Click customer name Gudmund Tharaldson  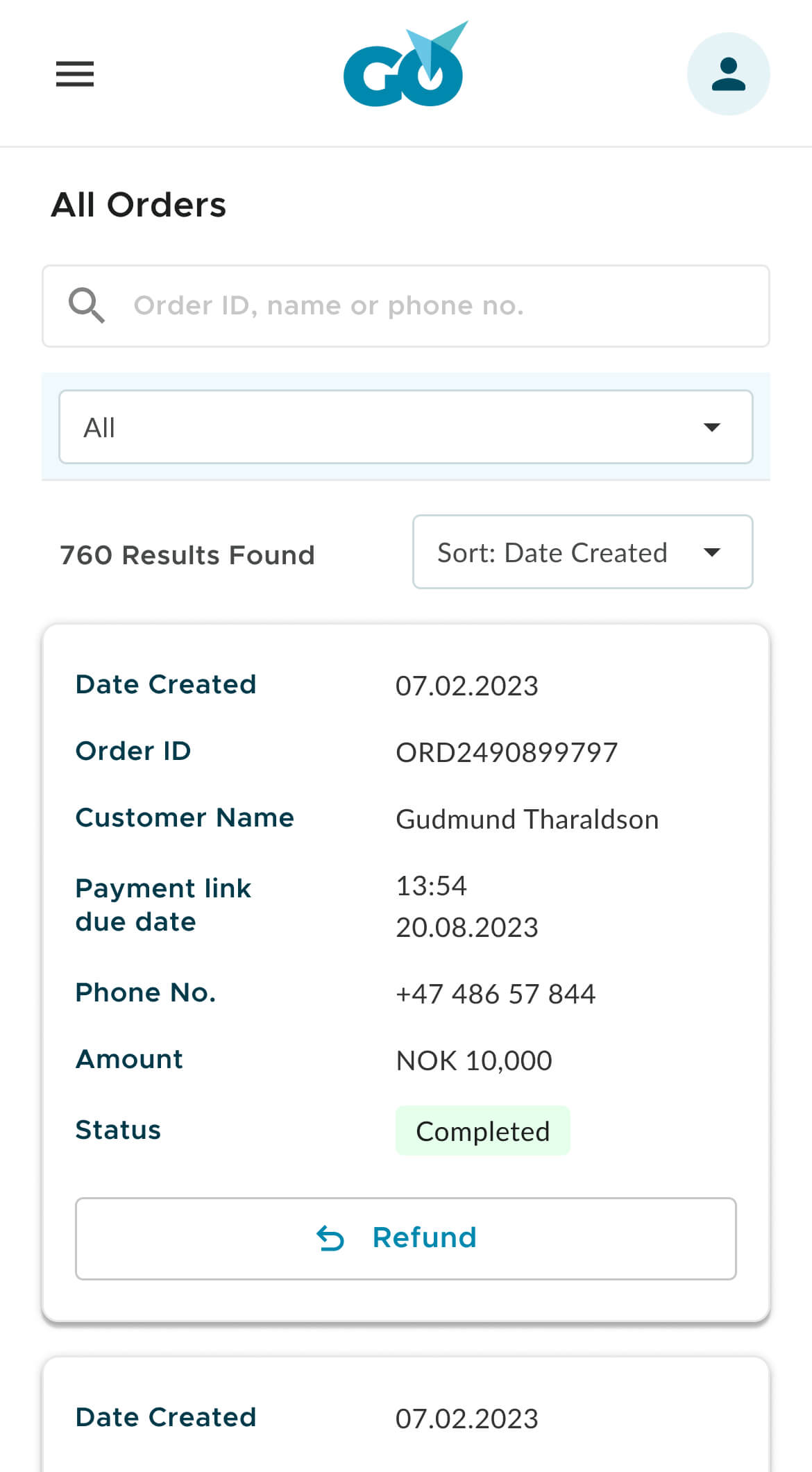527,819
